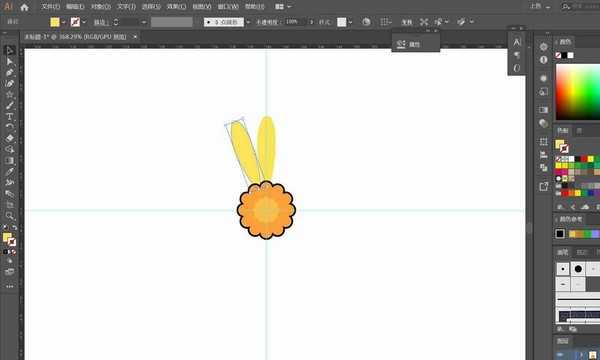
Task: Swap fill and stroke in toolbar
Action: tap(14, 228)
